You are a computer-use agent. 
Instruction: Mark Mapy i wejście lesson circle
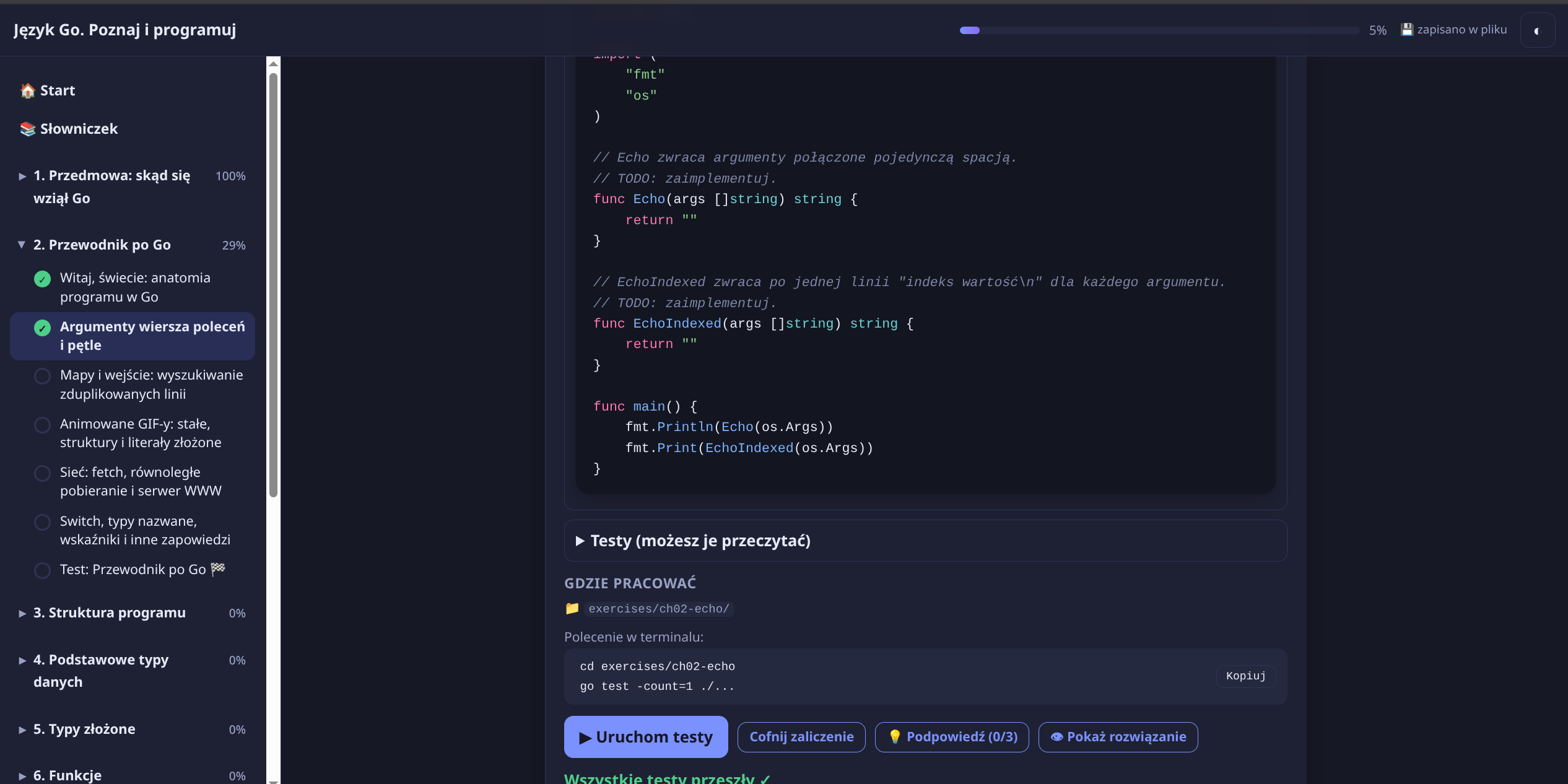pos(42,376)
